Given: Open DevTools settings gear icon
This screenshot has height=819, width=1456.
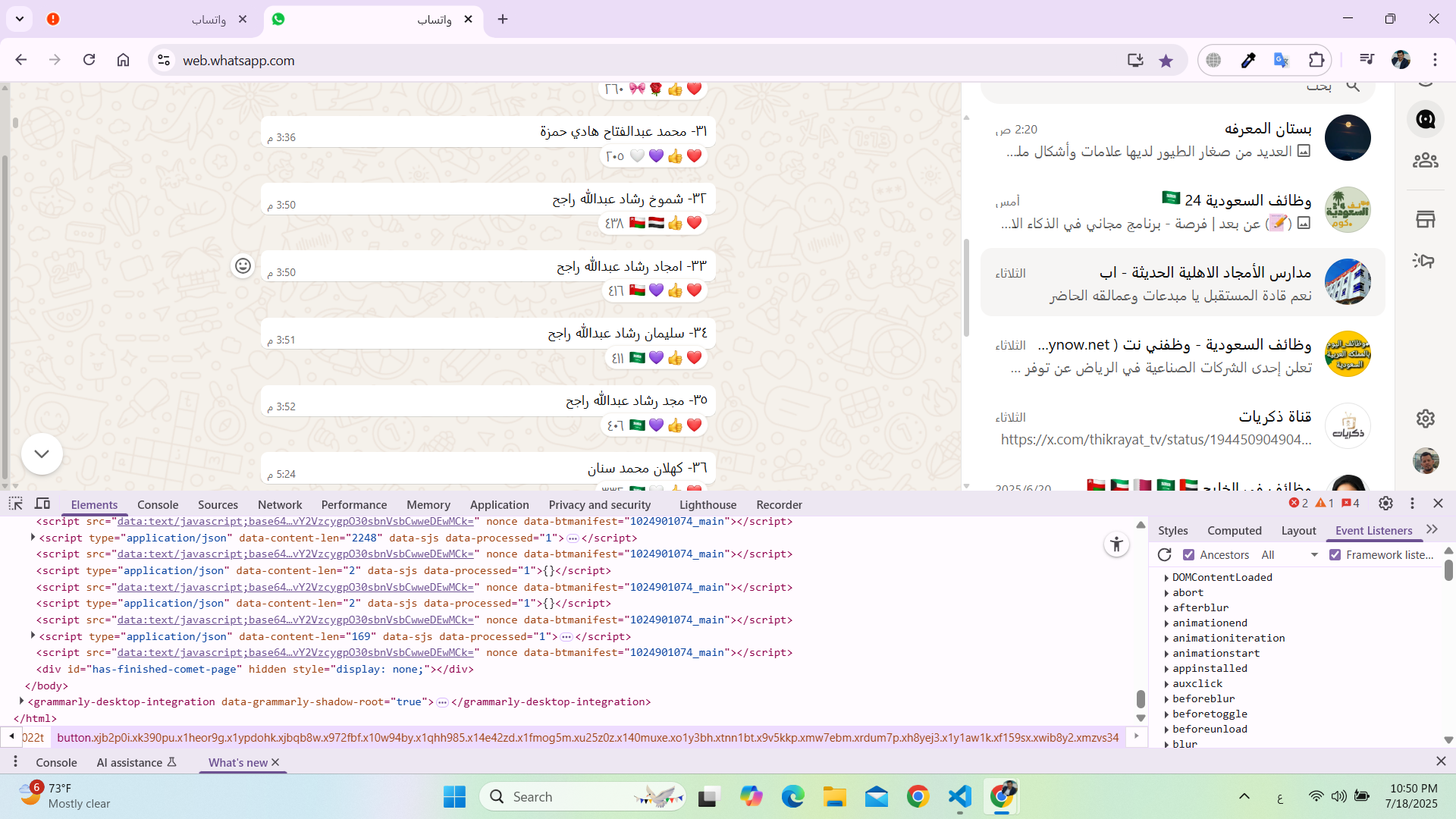Looking at the screenshot, I should (1385, 504).
